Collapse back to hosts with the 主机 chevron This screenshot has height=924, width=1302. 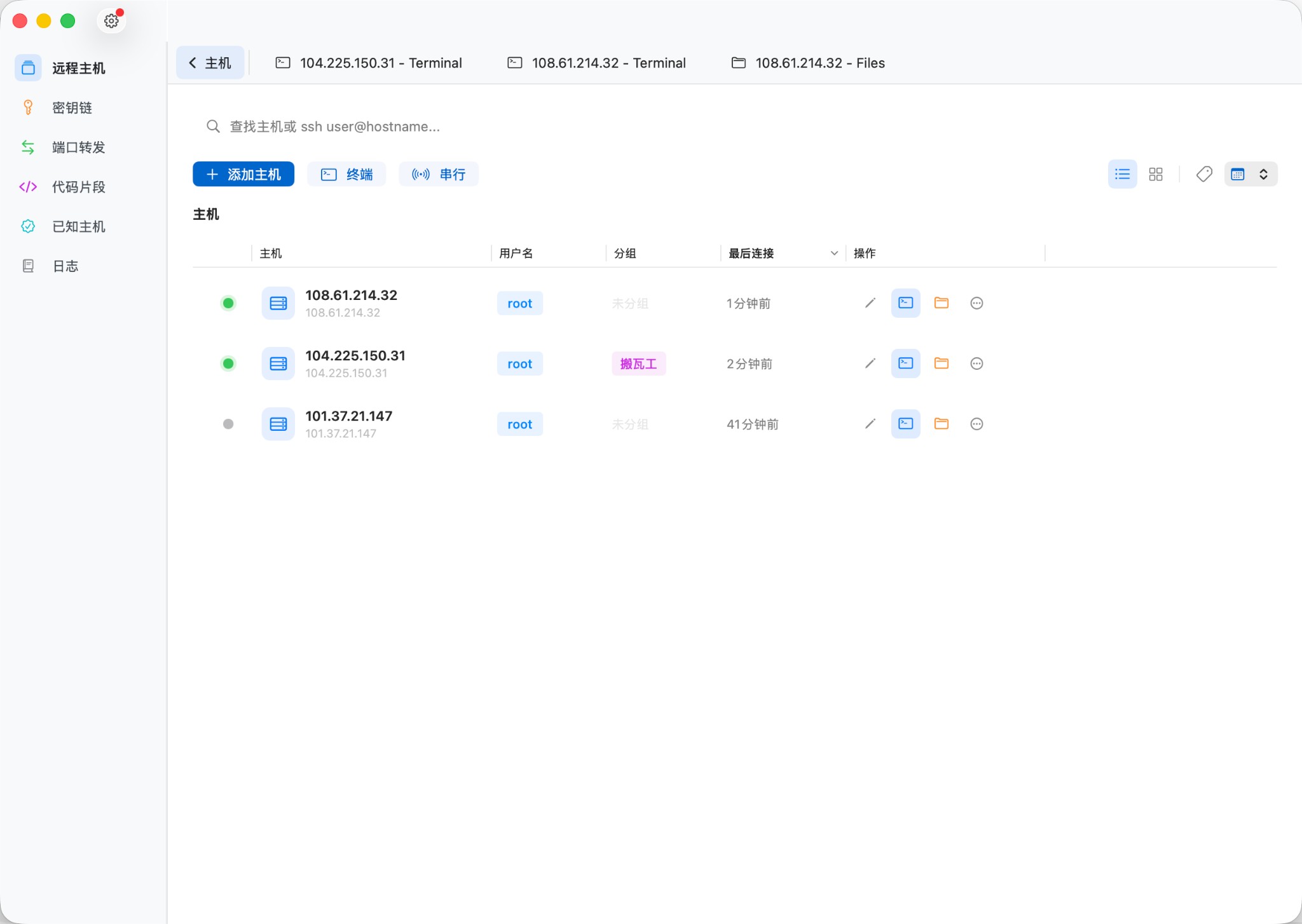tap(210, 62)
